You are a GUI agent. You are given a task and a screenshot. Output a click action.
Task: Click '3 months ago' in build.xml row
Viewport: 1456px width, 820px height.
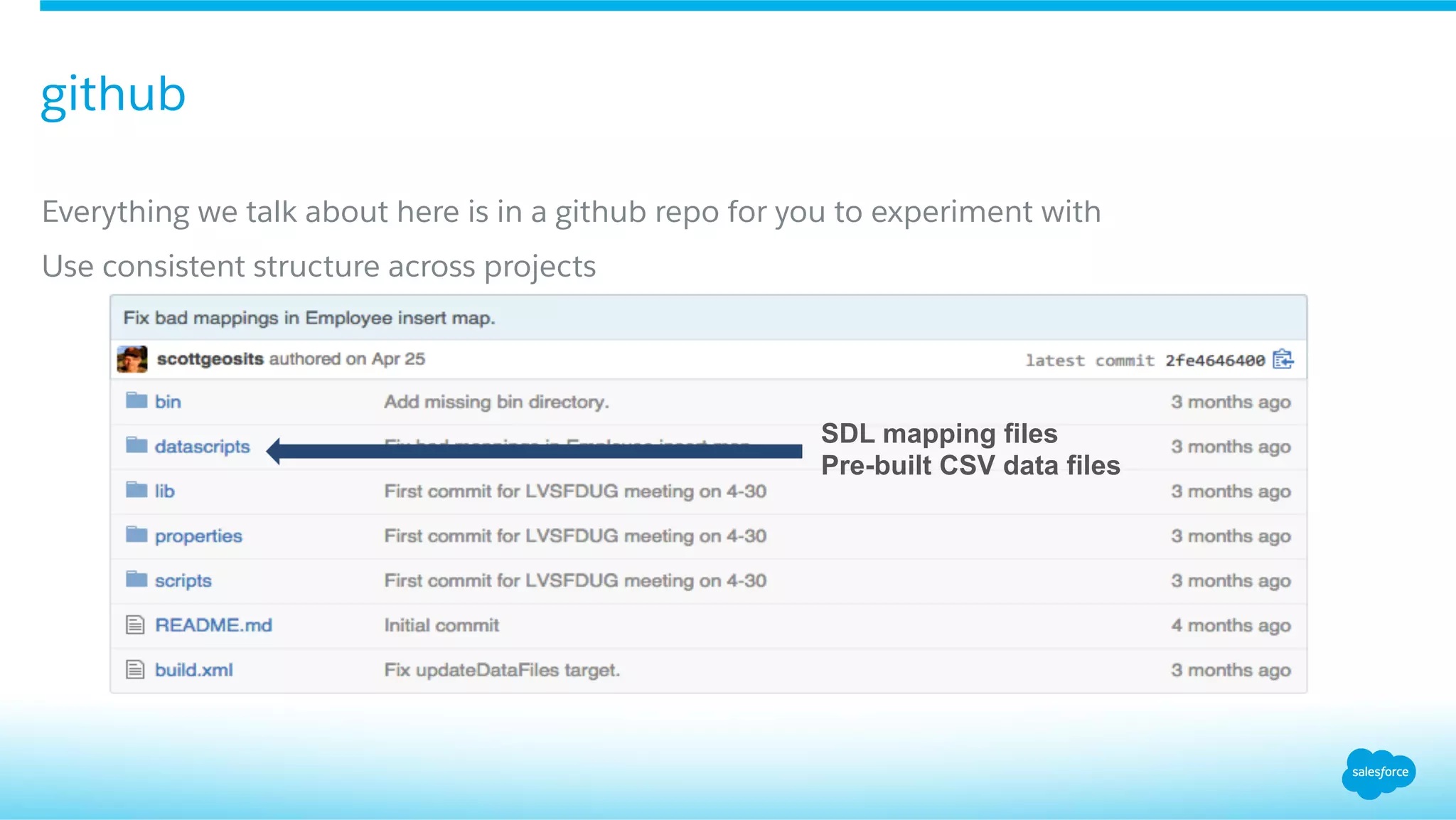tap(1231, 671)
